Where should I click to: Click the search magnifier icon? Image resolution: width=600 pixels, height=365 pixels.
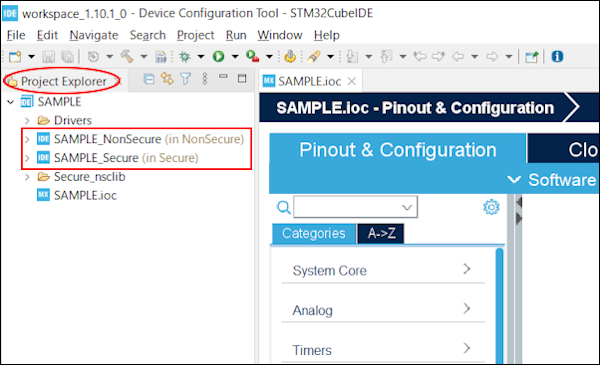click(283, 207)
